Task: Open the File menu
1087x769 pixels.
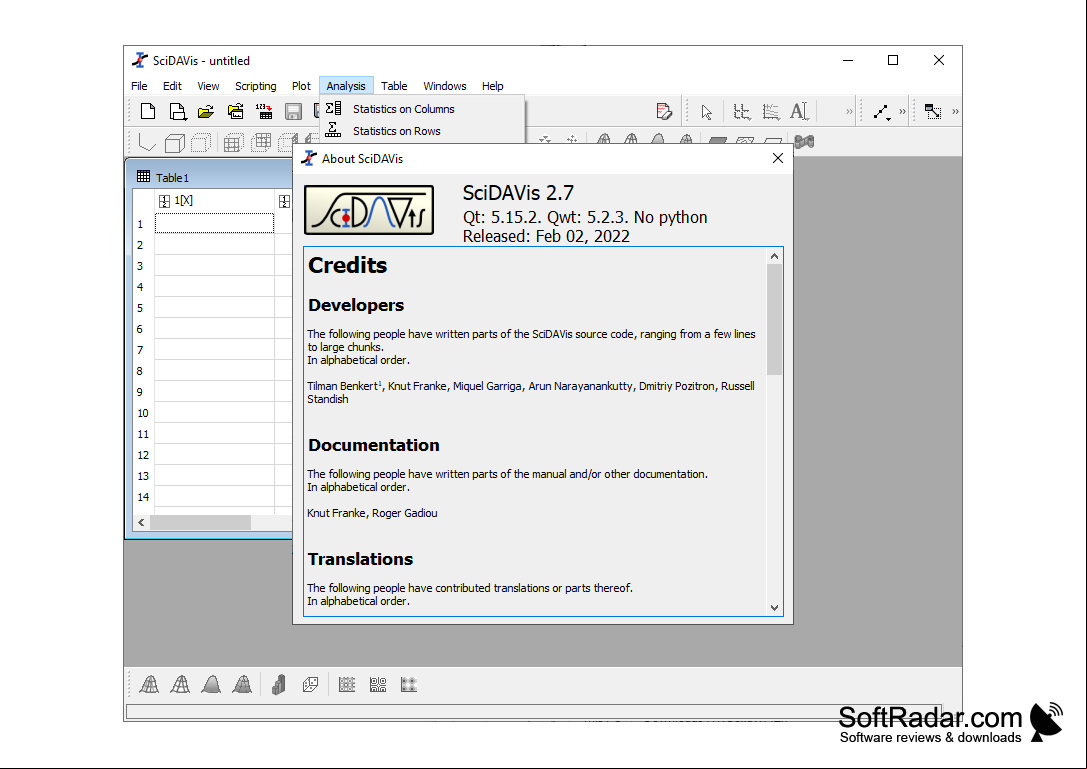Action: point(139,86)
